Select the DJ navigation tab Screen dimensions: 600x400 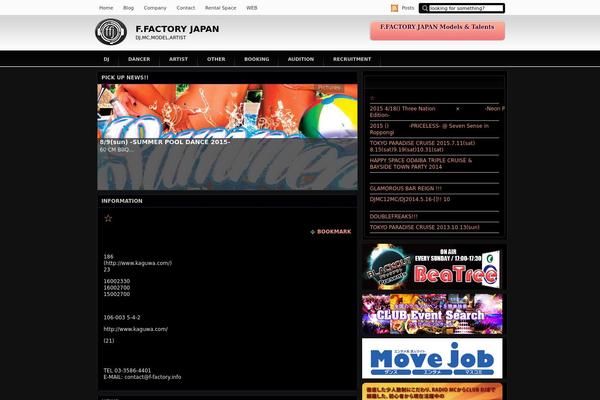click(106, 59)
